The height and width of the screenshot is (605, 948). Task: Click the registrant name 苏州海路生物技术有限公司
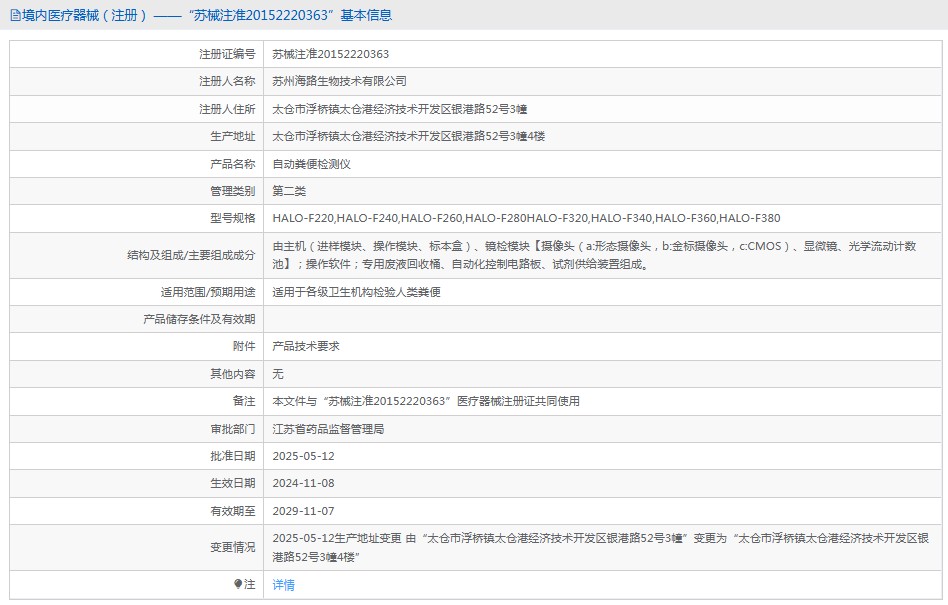point(340,81)
